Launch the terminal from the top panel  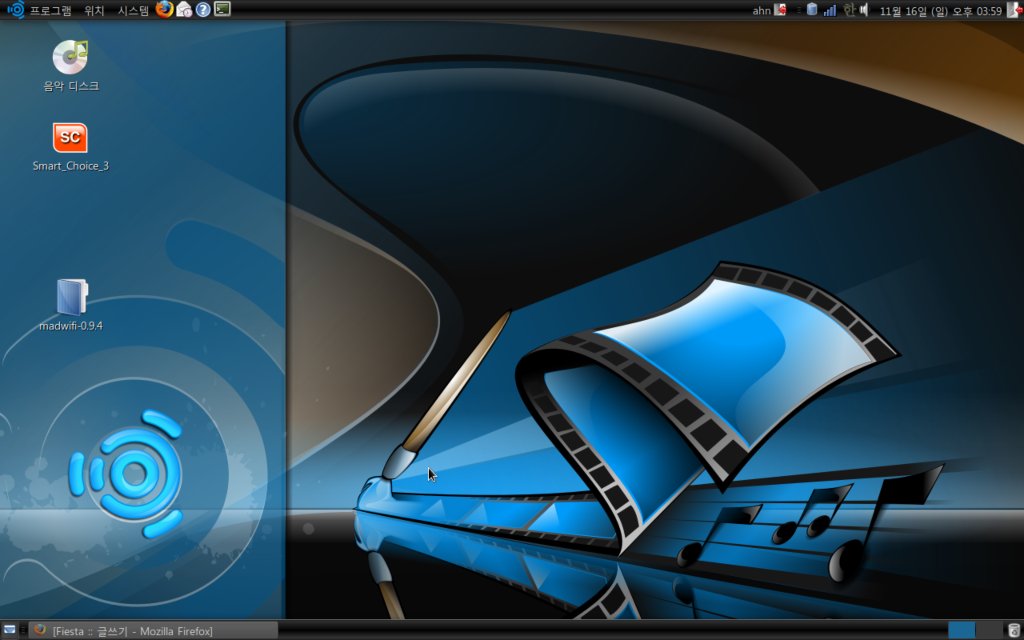tap(222, 9)
